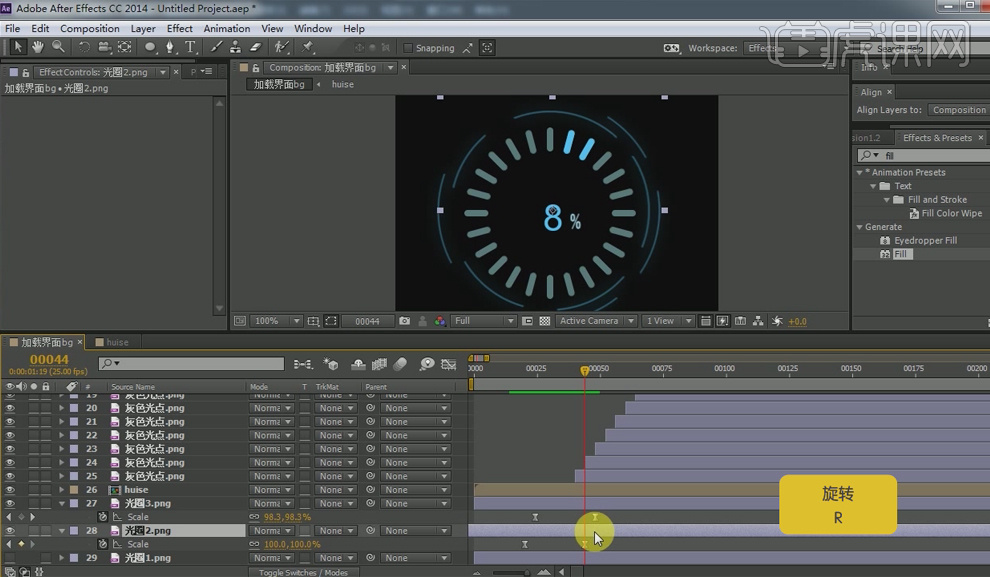Screen dimensions: 990x577
Task: Select the Eraser tool
Action: (x=254, y=47)
